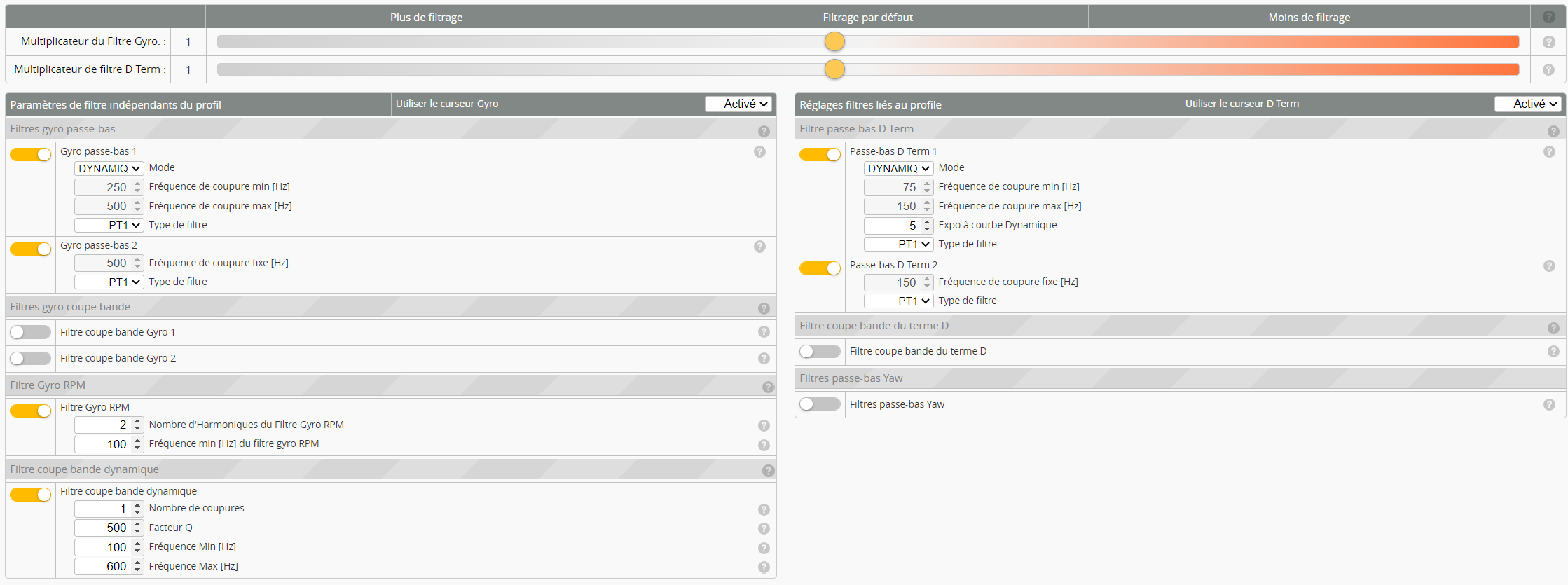The height and width of the screenshot is (585, 1568).
Task: Show help for Filtre coupe bande Gyro 2
Action: click(764, 359)
